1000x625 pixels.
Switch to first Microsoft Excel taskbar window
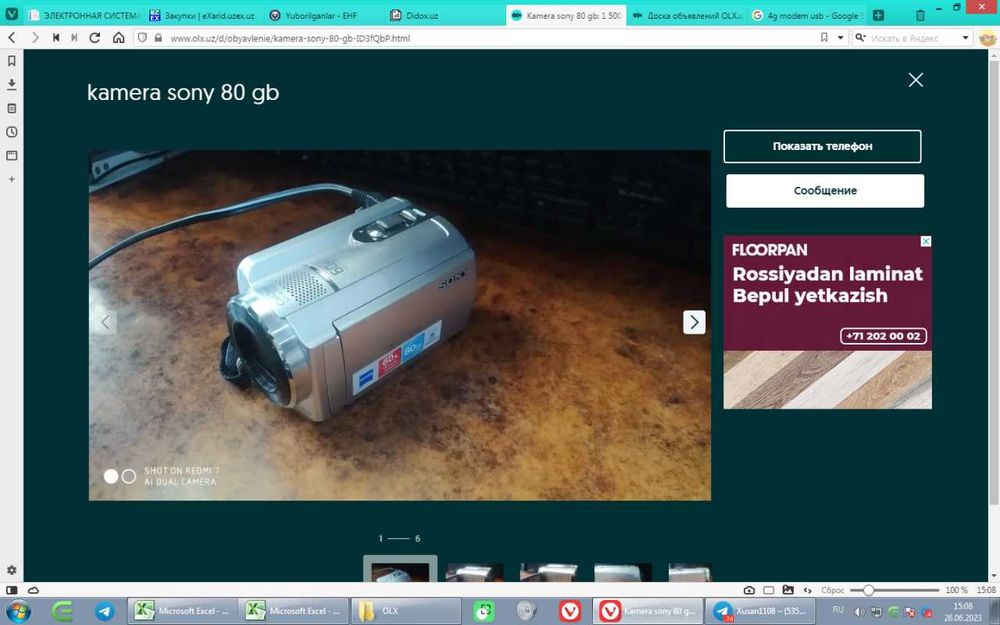[x=182, y=611]
